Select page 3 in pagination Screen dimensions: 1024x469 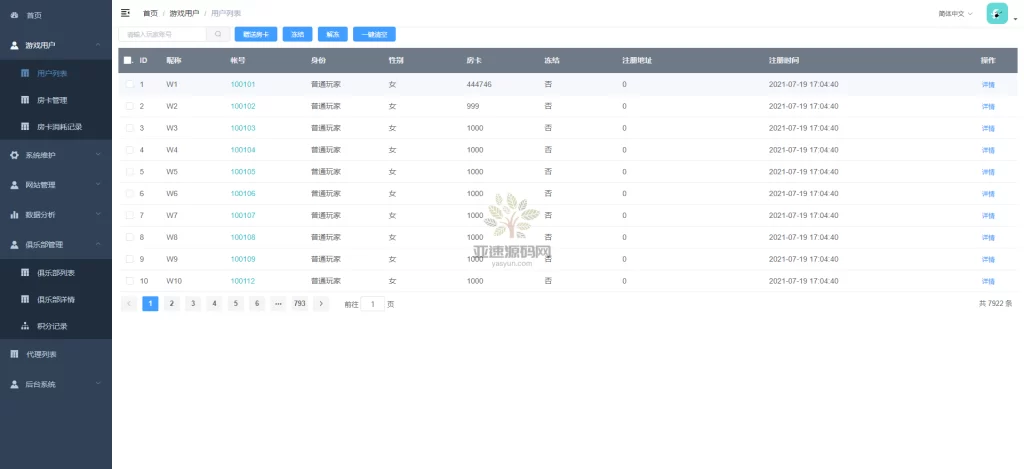[x=193, y=303]
